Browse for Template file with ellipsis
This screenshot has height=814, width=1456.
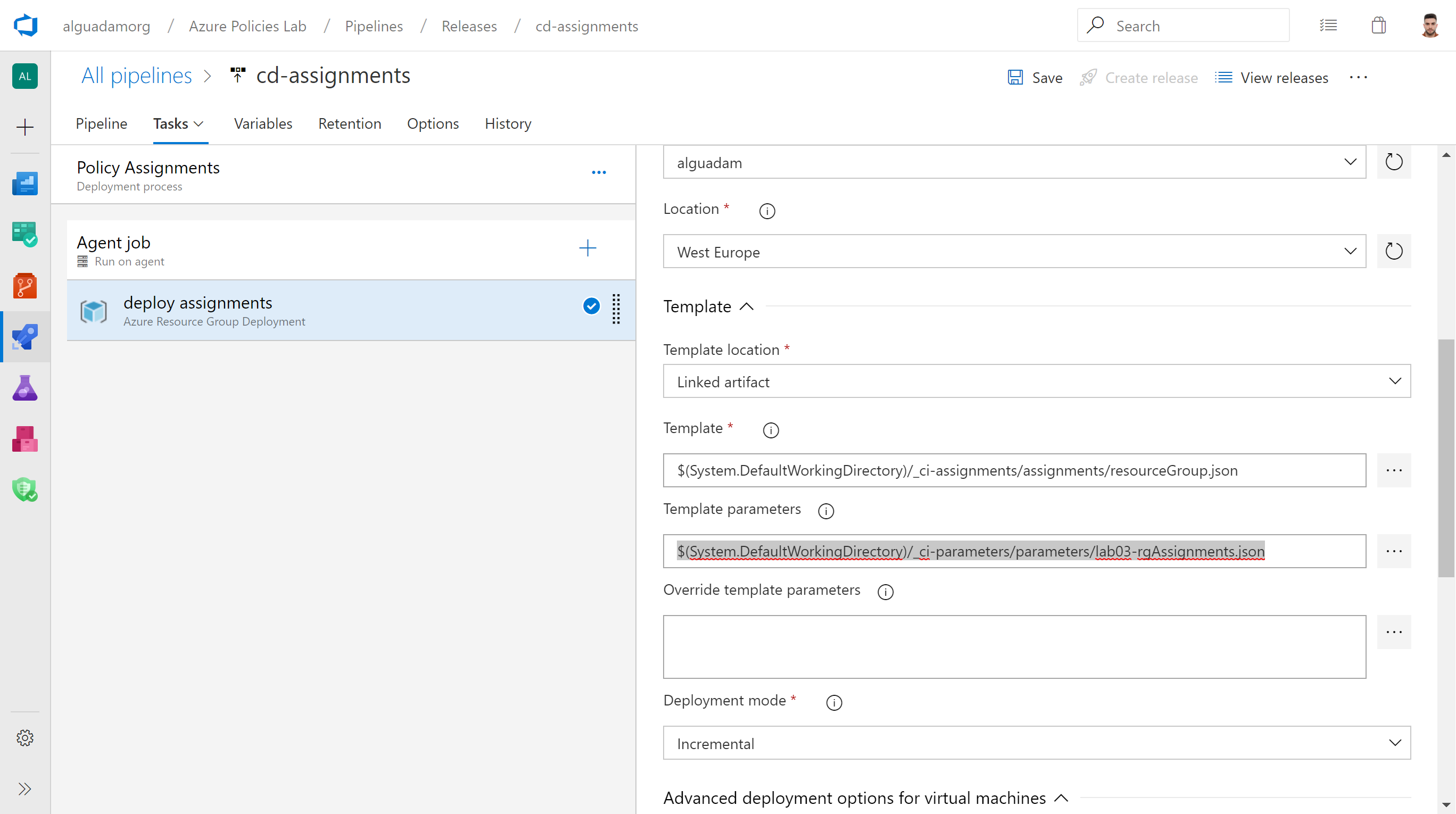[x=1394, y=470]
